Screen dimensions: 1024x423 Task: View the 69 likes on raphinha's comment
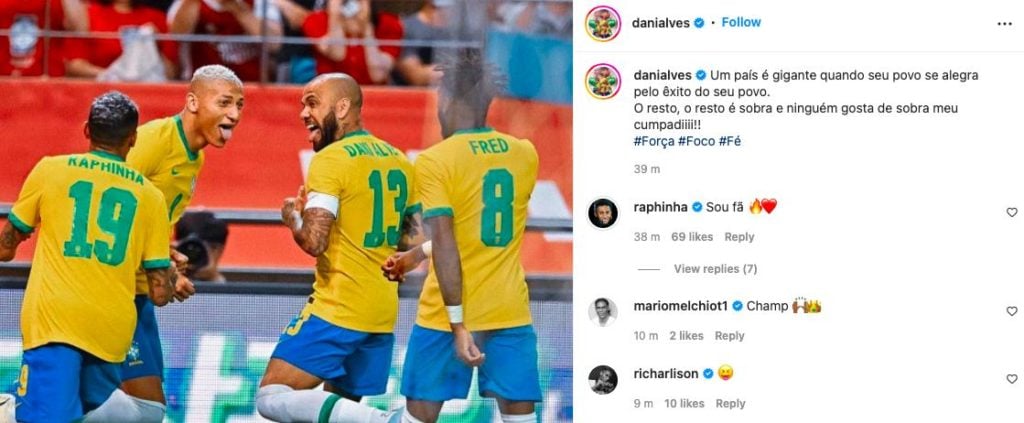(692, 237)
